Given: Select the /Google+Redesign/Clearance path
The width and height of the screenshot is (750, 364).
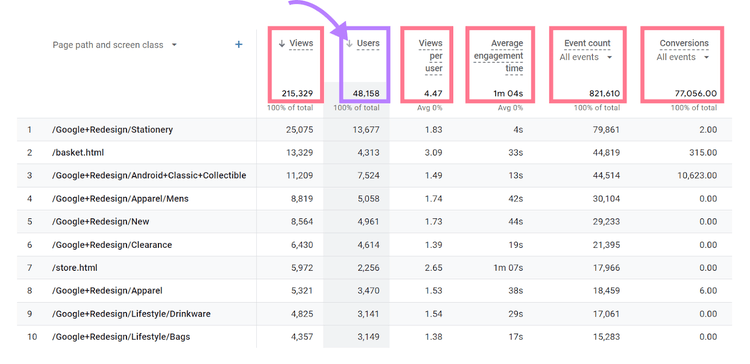Looking at the screenshot, I should coord(112,244).
